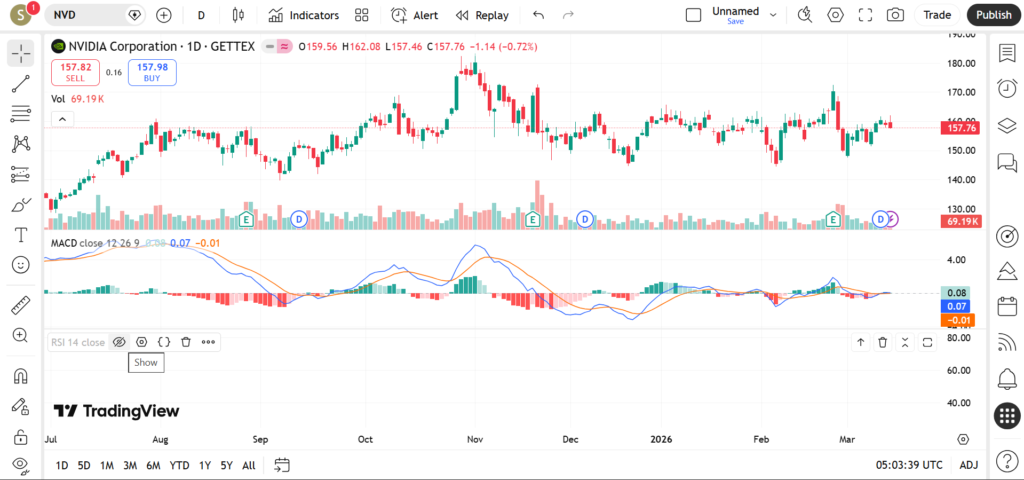Screen dimensions: 1024x480
Task: Show the hidden RSI indicator
Action: tap(119, 342)
